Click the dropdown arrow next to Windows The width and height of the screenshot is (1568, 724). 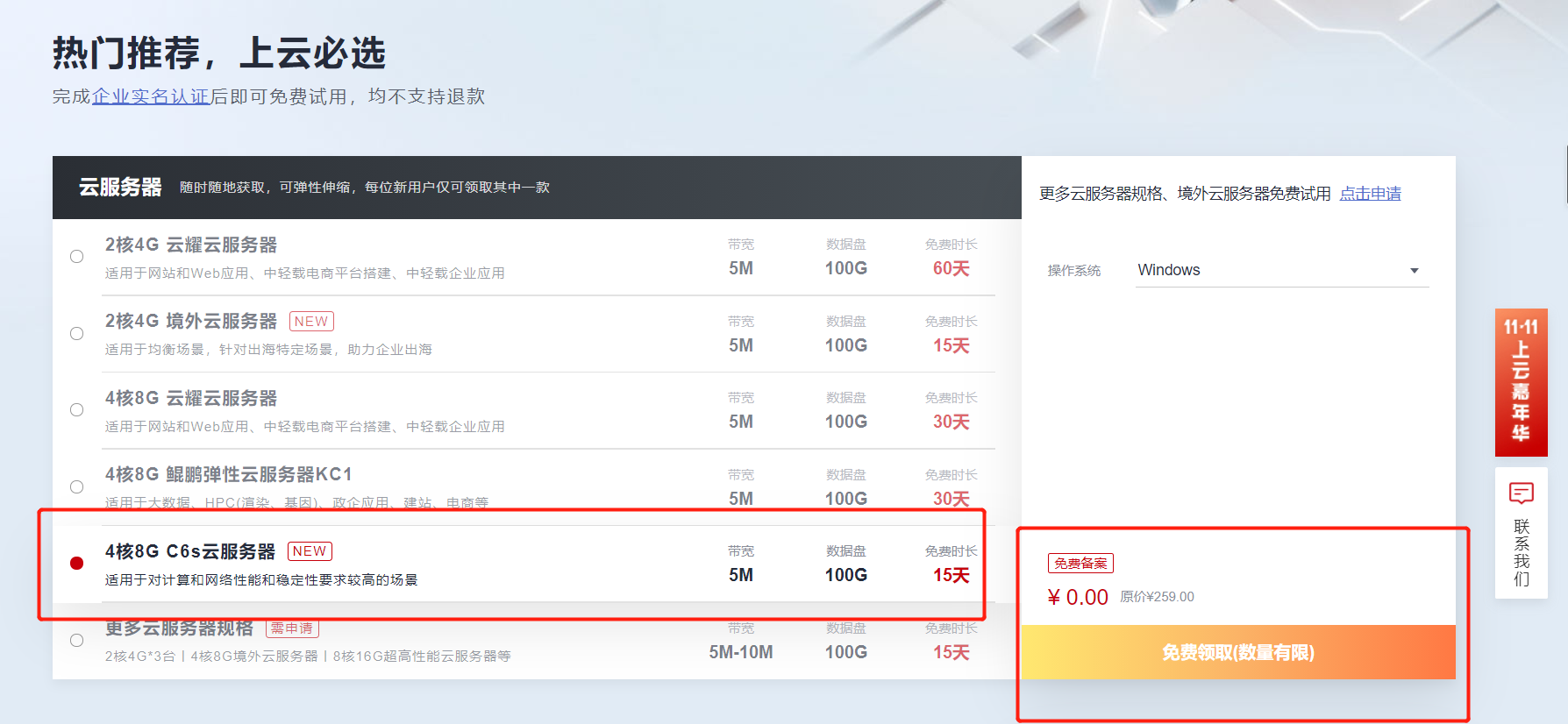pyautogui.click(x=1415, y=271)
